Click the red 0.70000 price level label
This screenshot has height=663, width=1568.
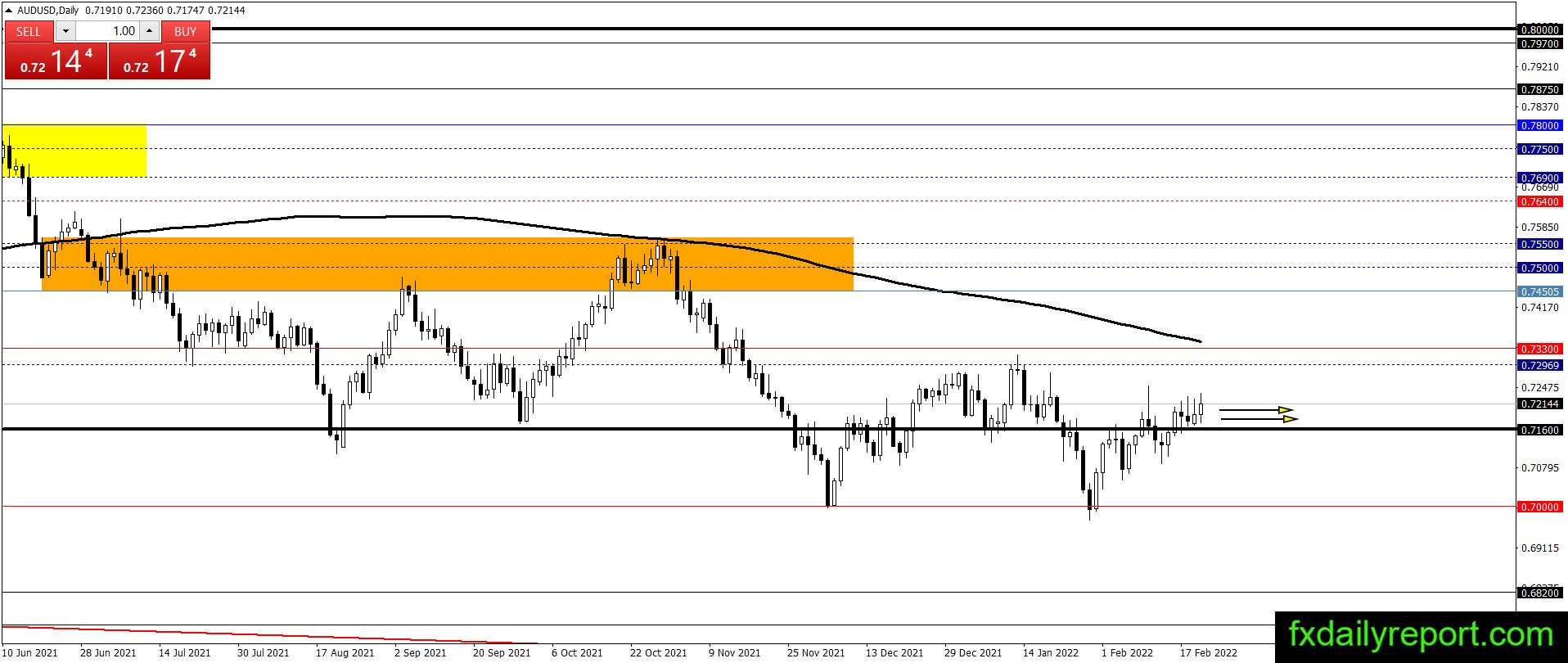(x=1539, y=507)
